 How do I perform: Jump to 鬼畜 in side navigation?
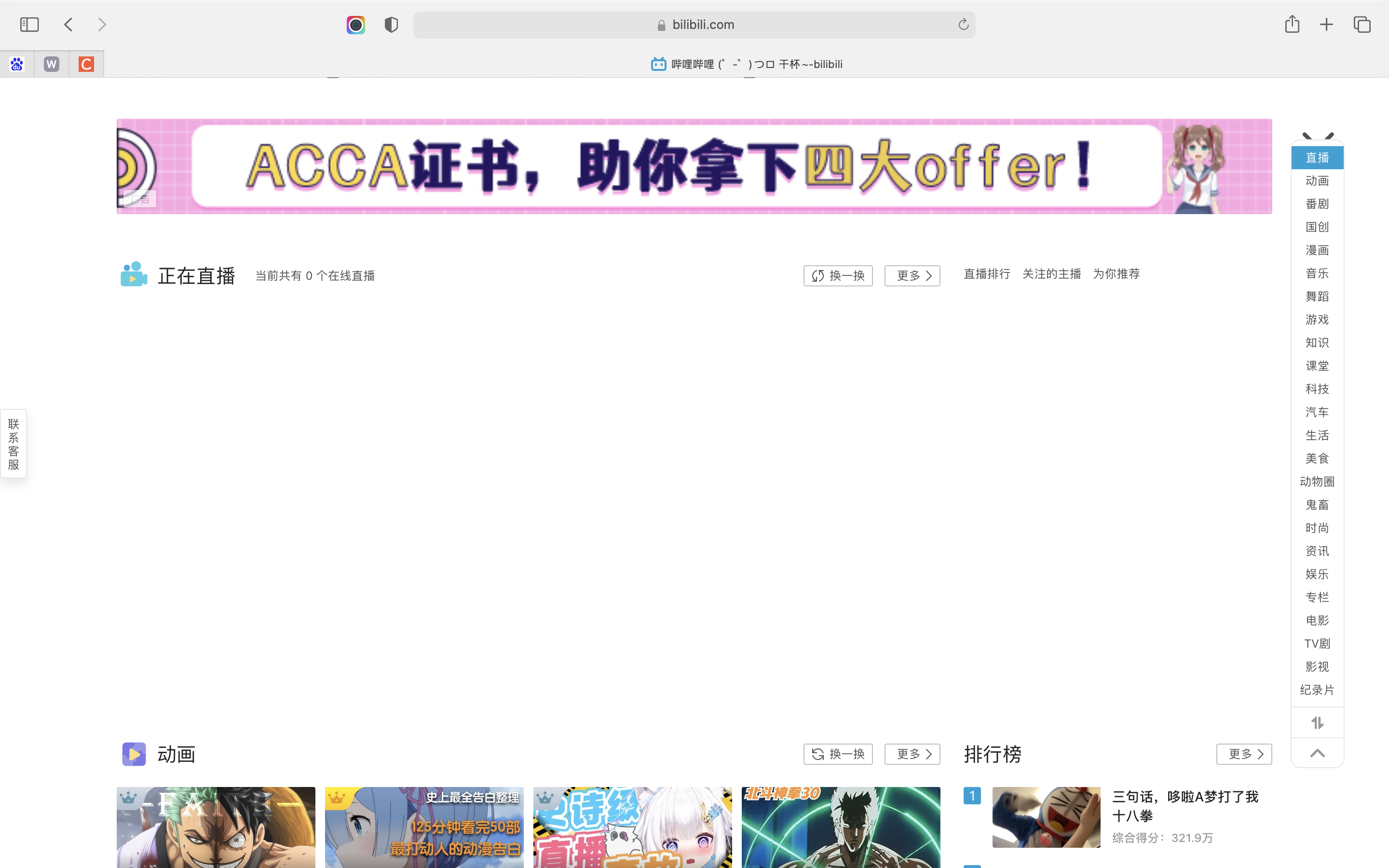click(x=1317, y=505)
